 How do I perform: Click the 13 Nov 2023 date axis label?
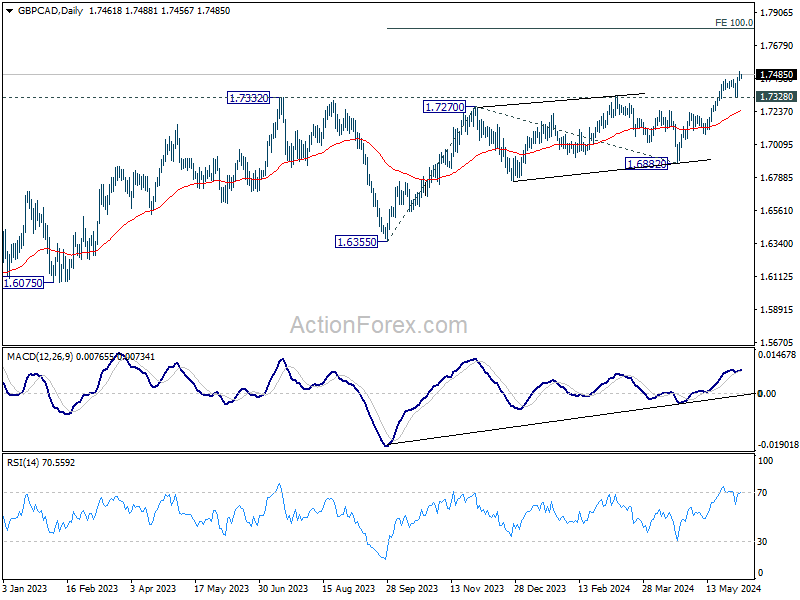[477, 588]
